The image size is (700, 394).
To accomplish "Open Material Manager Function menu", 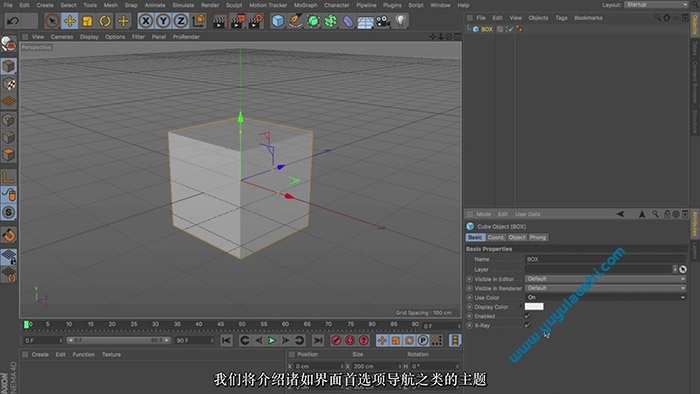I will click(83, 355).
